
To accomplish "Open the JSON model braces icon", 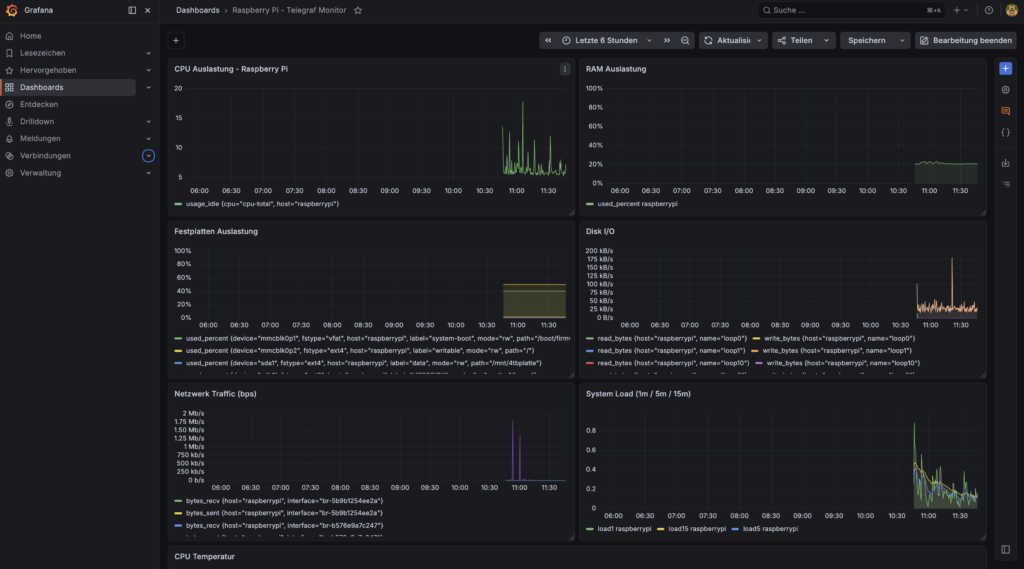I will (x=1006, y=133).
